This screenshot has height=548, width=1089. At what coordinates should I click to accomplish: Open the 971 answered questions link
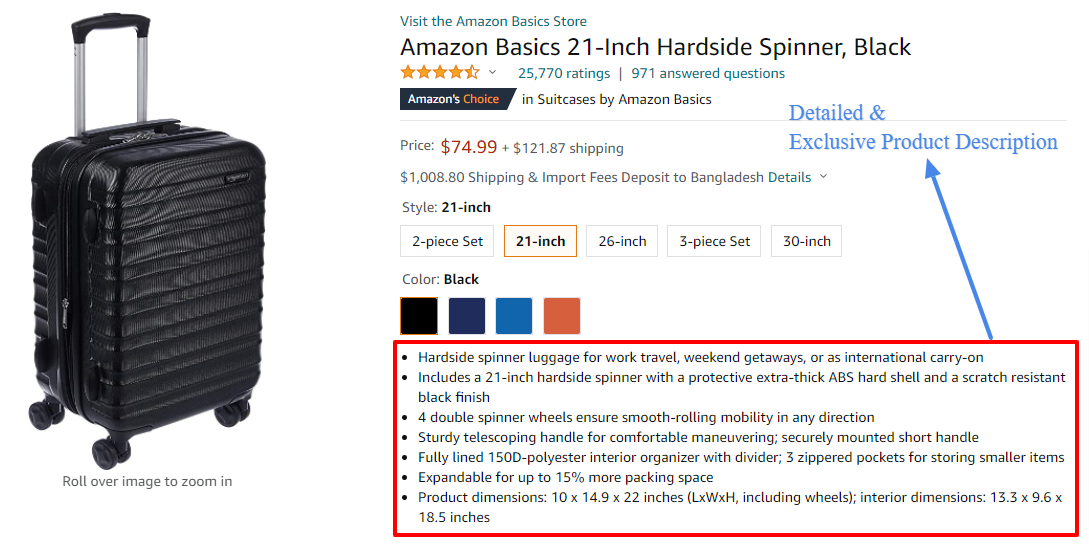pyautogui.click(x=708, y=73)
